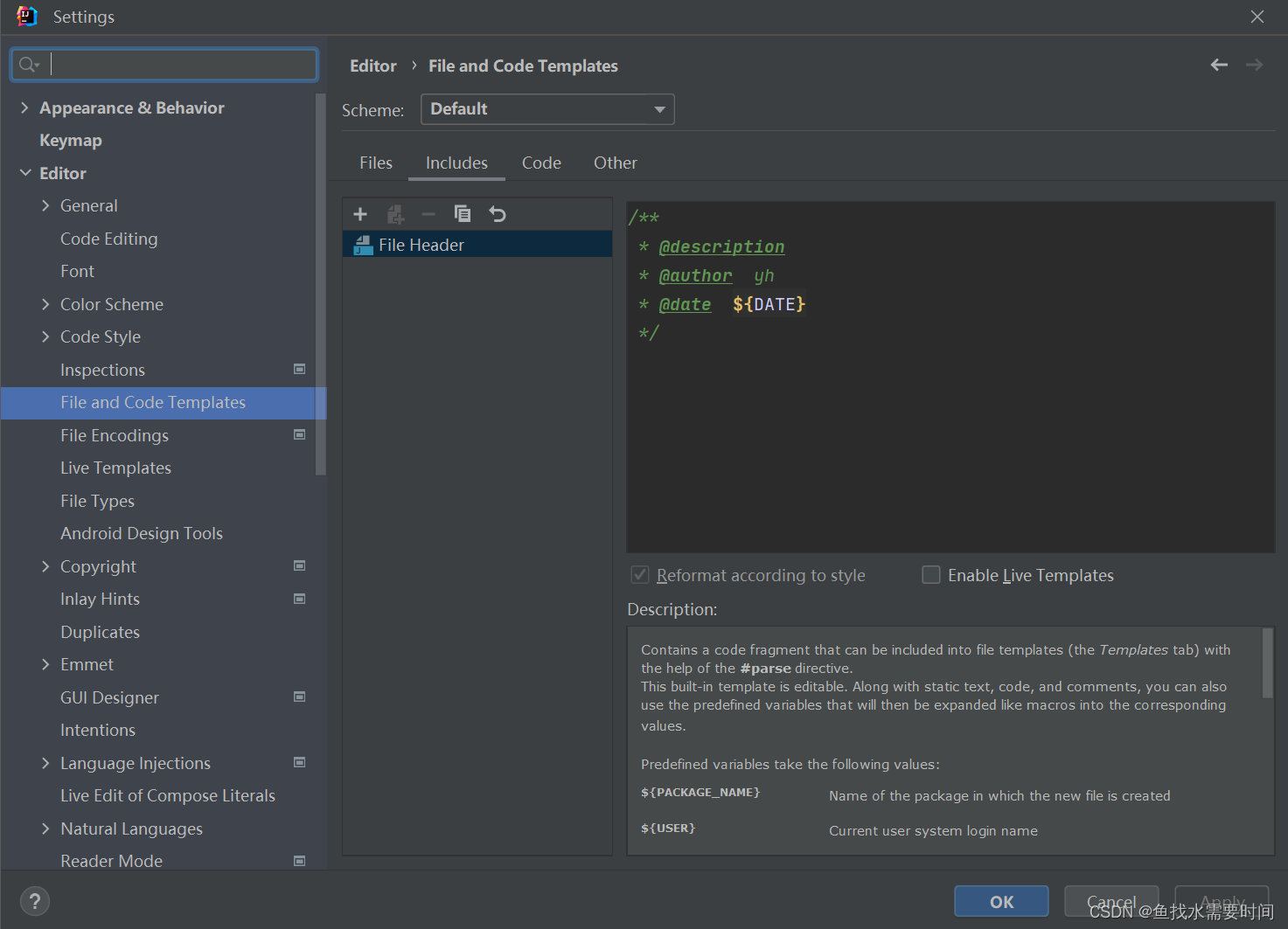Click the Create Child Template File icon
The image size is (1288, 929).
395,214
